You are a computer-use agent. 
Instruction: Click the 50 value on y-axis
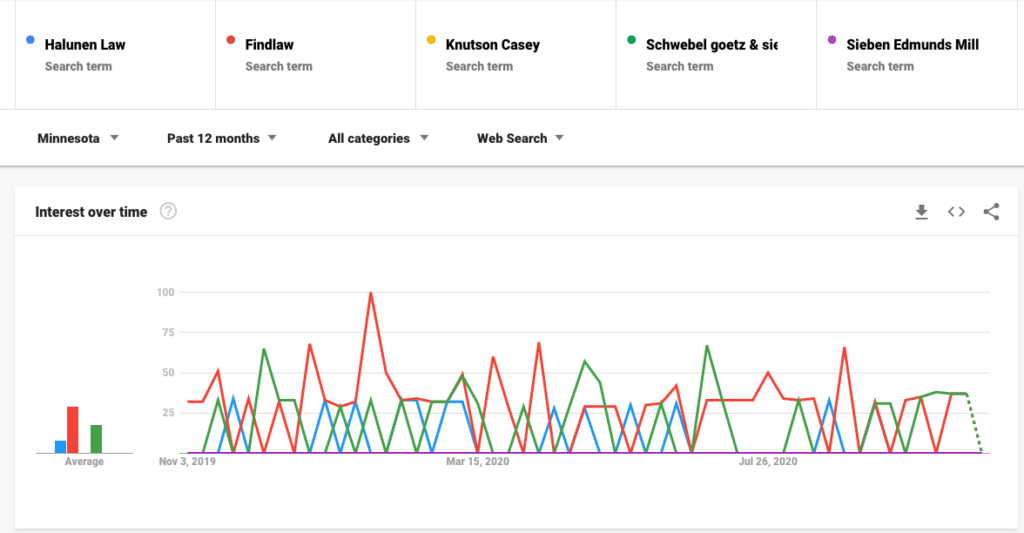(x=168, y=373)
